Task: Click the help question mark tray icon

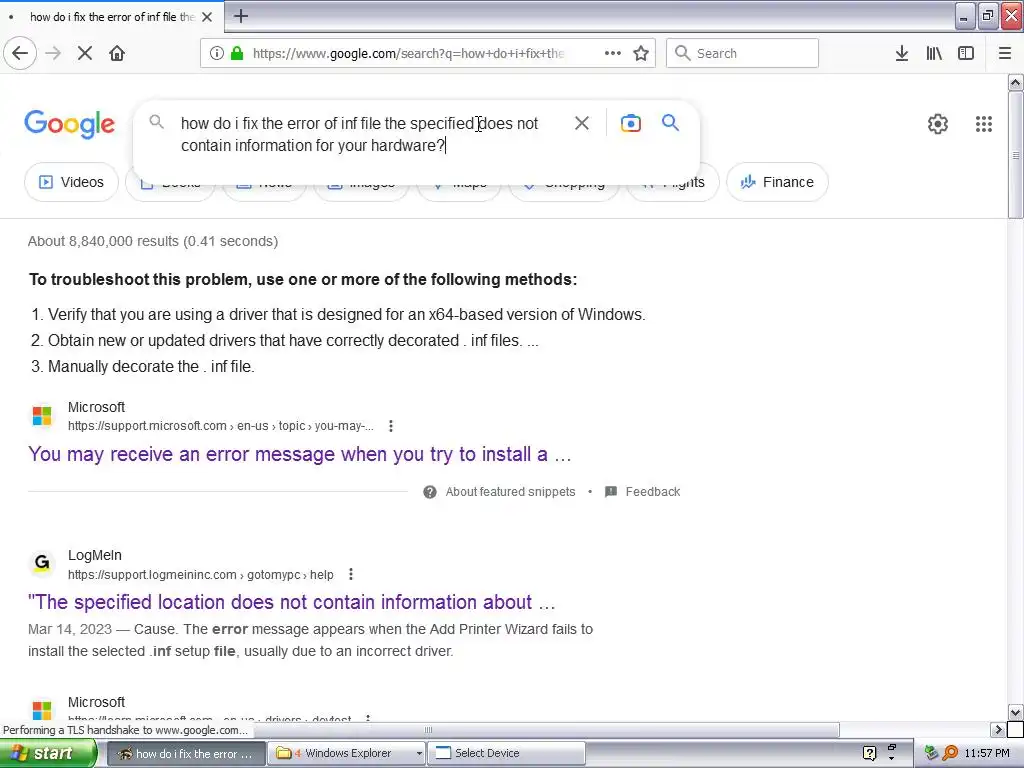Action: 869,754
